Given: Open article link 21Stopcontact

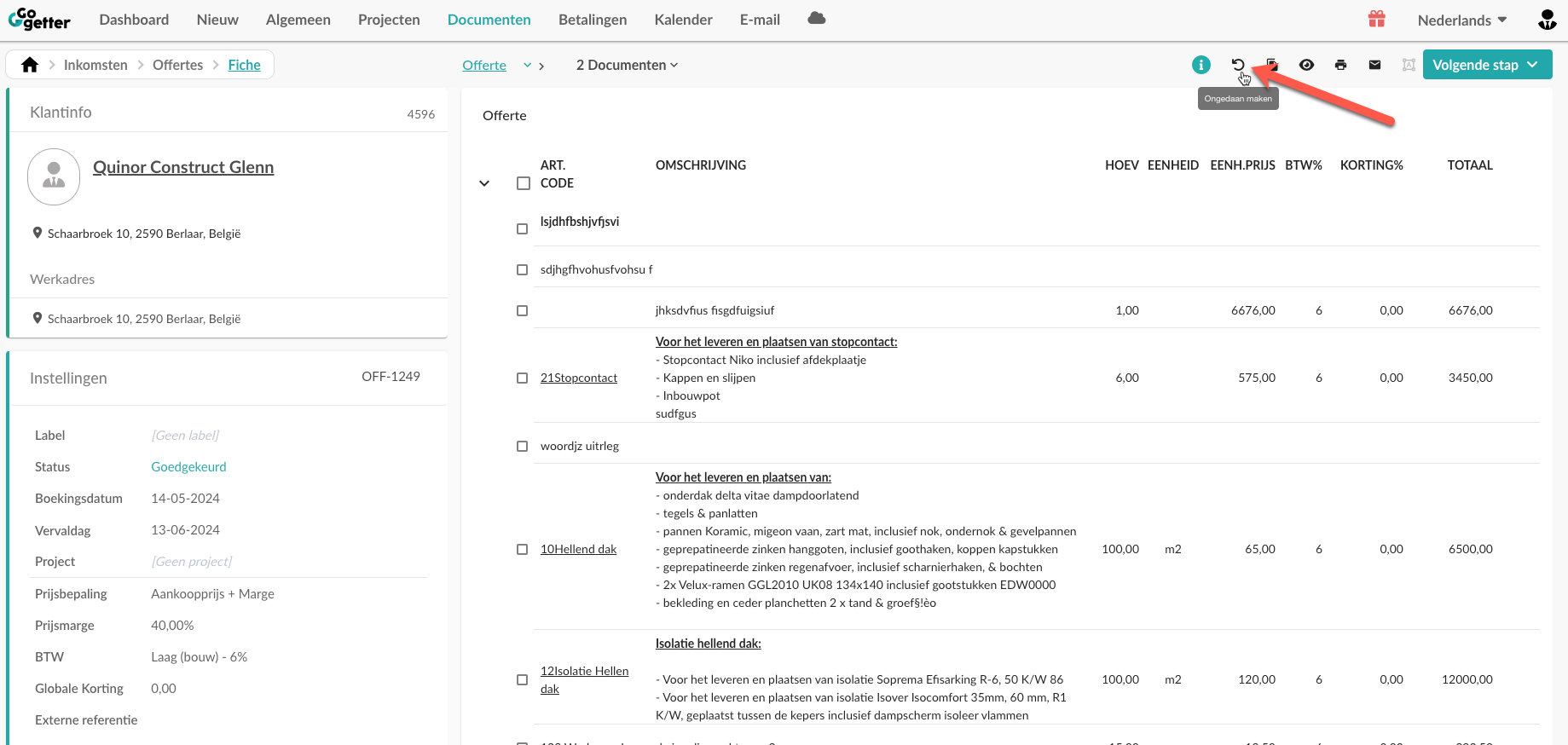Looking at the screenshot, I should 579,378.
